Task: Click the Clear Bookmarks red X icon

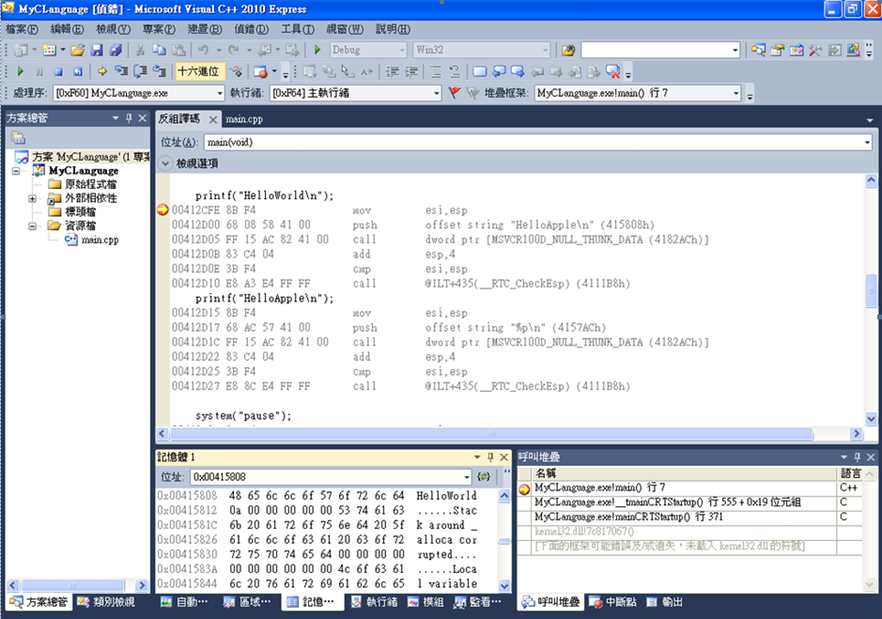Action: click(x=613, y=71)
